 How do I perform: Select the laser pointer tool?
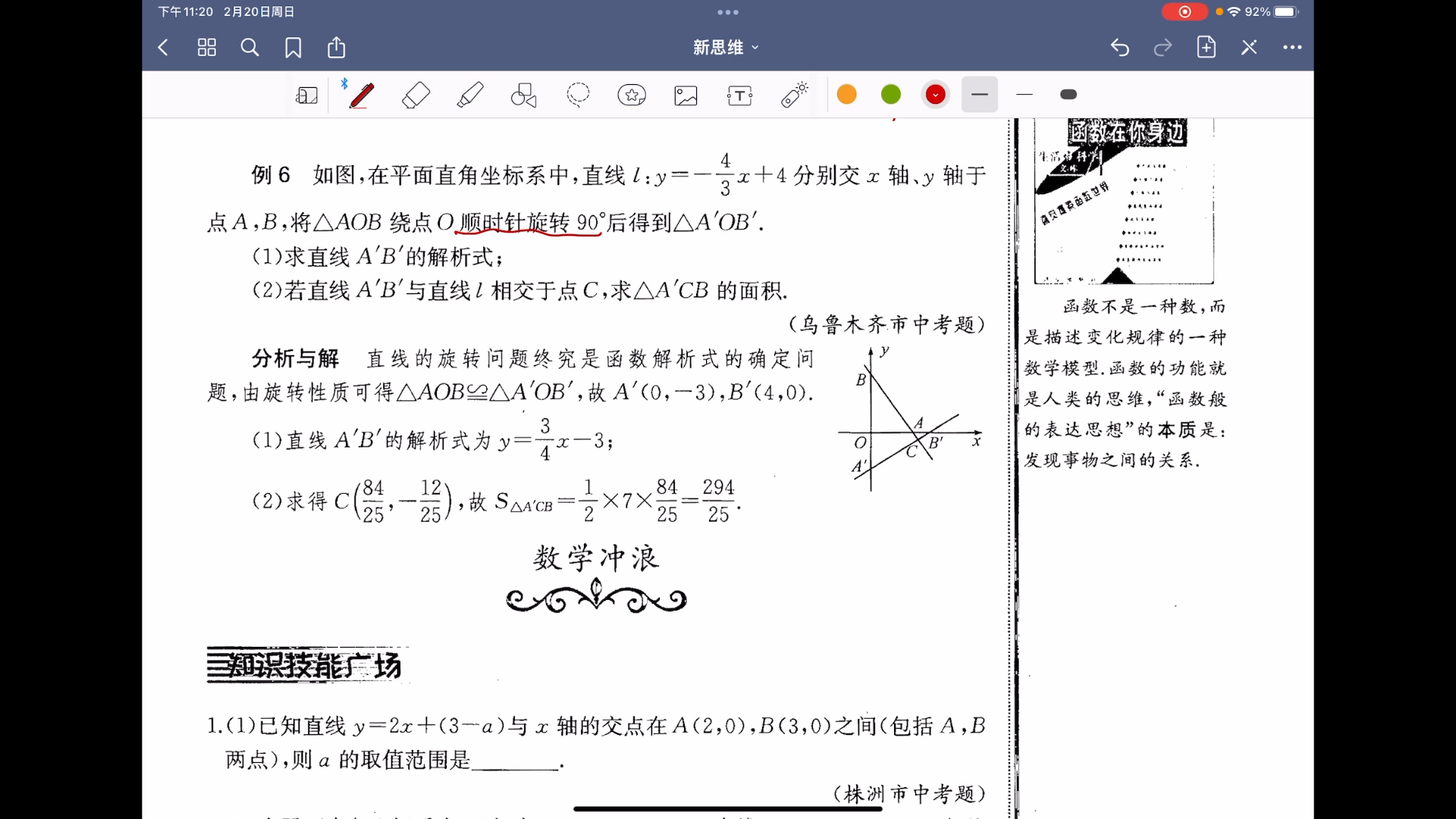click(x=794, y=94)
